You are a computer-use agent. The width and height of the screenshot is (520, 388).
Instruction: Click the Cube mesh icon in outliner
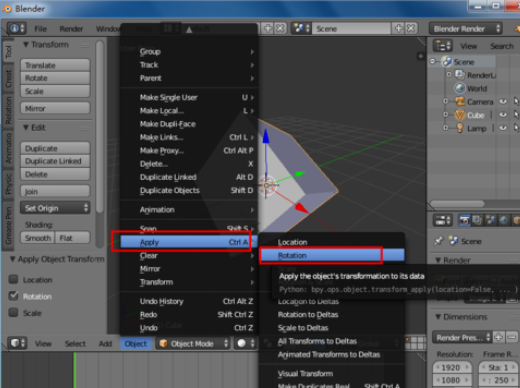tap(460, 115)
